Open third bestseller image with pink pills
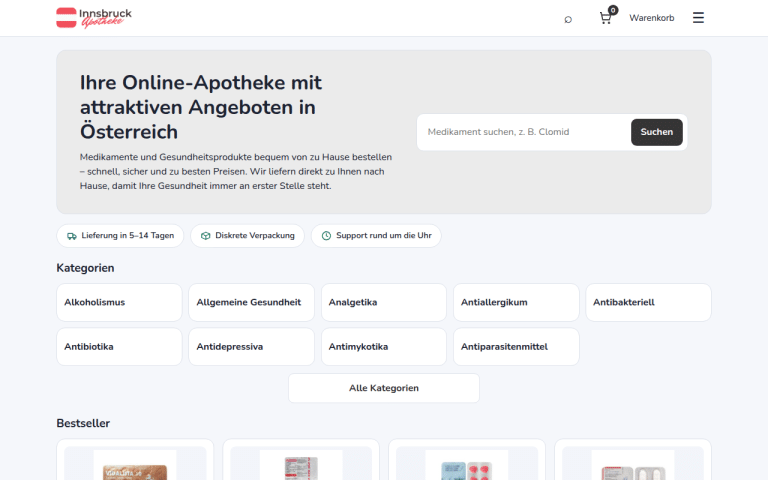 point(466,465)
